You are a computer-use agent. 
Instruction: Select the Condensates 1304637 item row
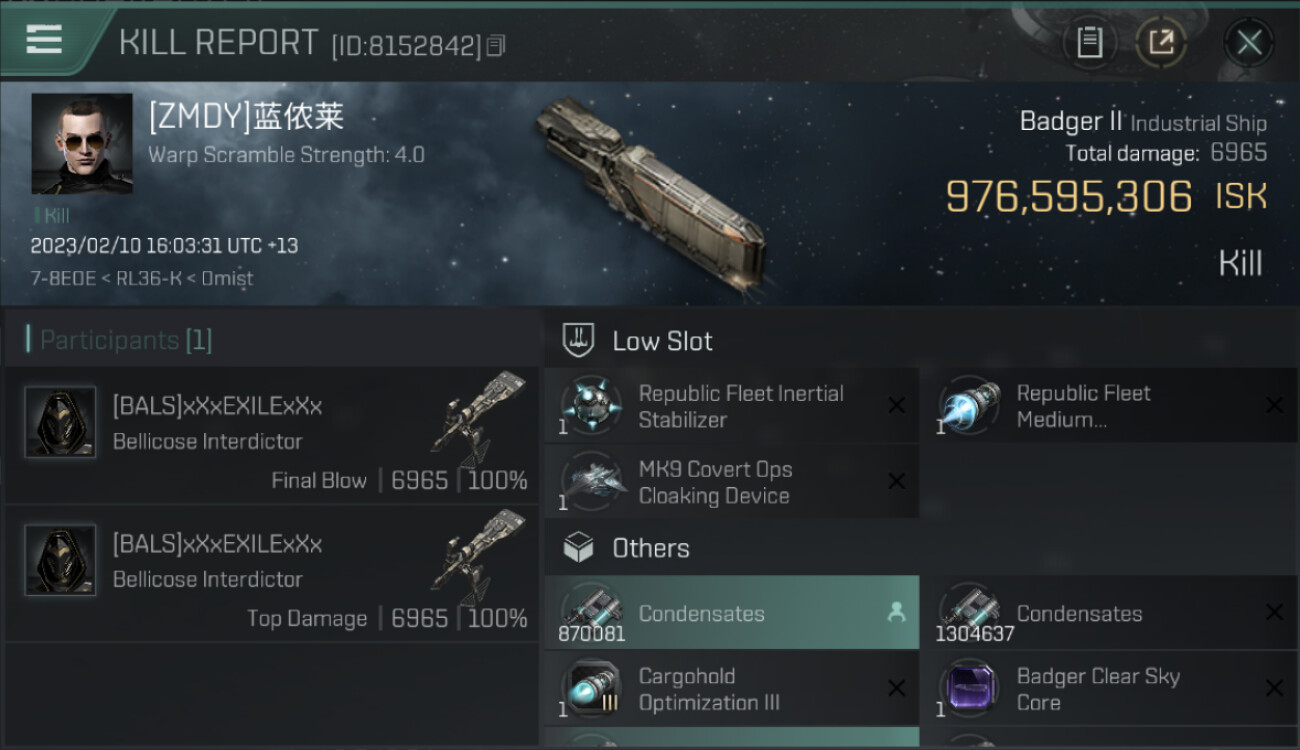[x=1110, y=613]
